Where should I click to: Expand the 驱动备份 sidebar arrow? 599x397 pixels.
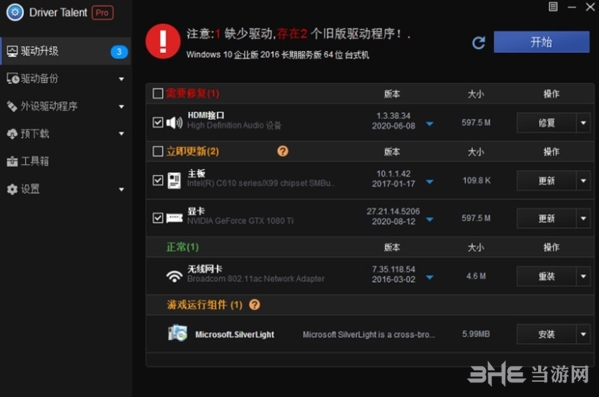(121, 79)
